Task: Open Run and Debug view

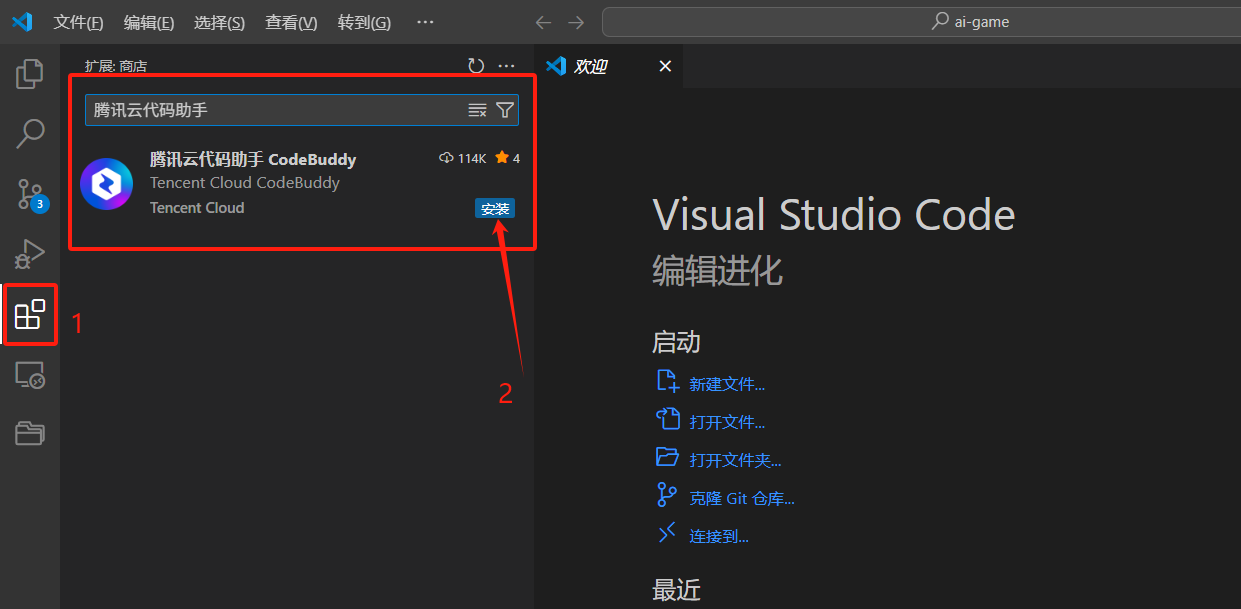Action: click(x=30, y=254)
